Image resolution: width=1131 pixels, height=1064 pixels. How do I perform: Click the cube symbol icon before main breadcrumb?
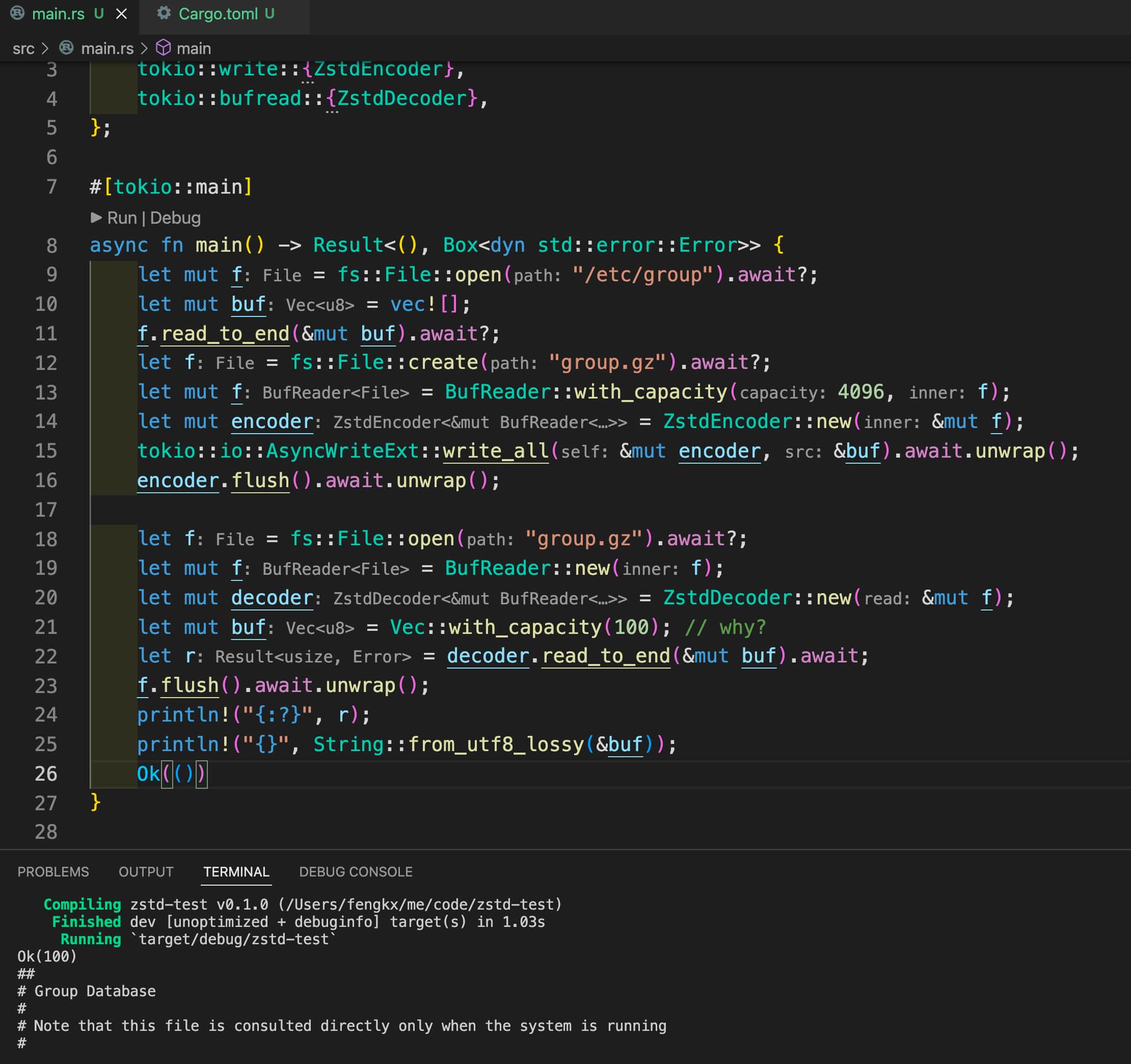(x=163, y=48)
